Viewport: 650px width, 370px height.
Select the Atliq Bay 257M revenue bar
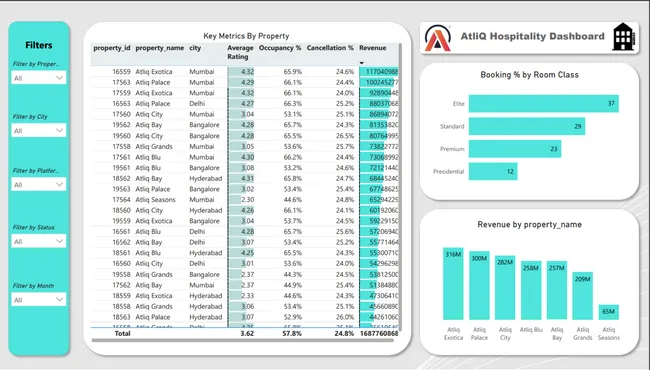[x=557, y=290]
